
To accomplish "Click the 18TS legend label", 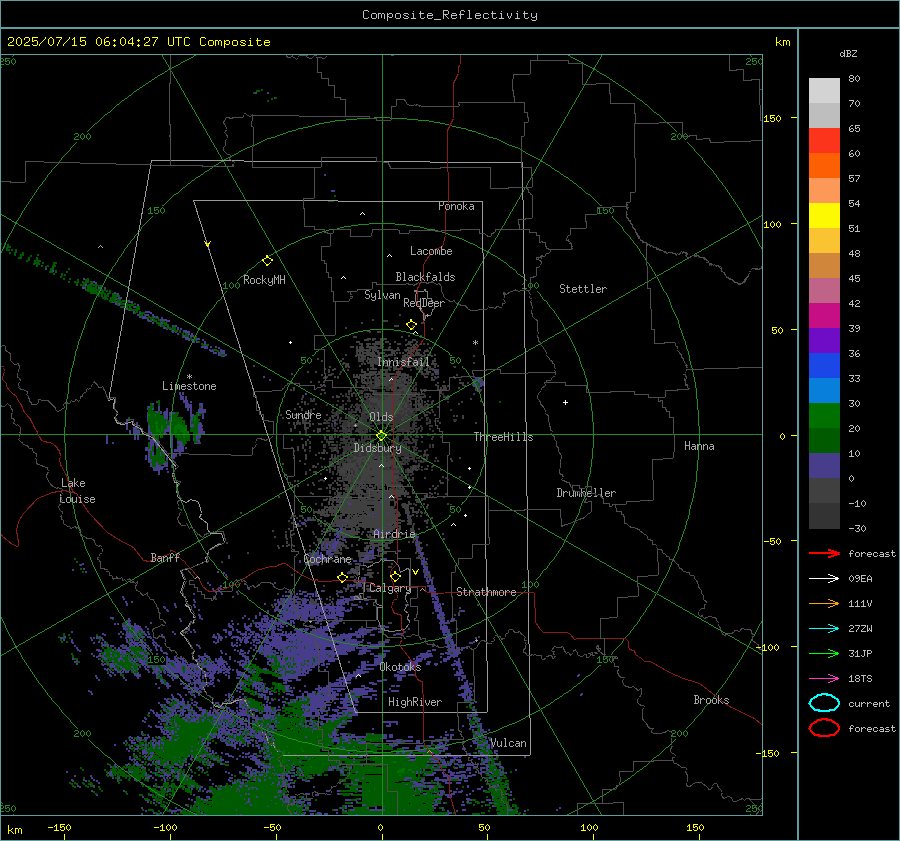I will pyautogui.click(x=860, y=679).
